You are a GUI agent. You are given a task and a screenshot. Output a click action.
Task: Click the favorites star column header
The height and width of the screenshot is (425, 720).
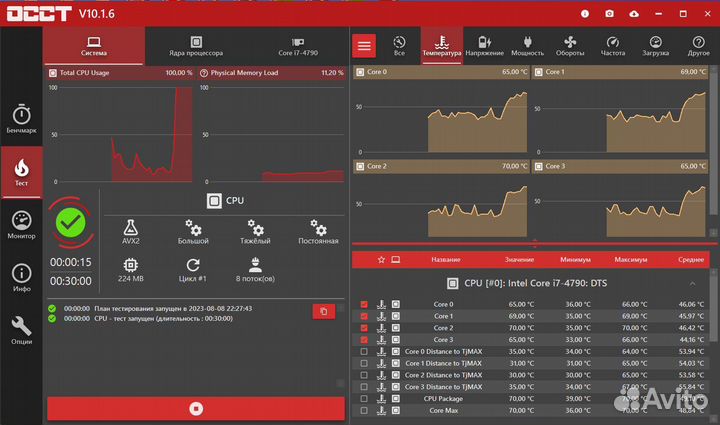381,260
